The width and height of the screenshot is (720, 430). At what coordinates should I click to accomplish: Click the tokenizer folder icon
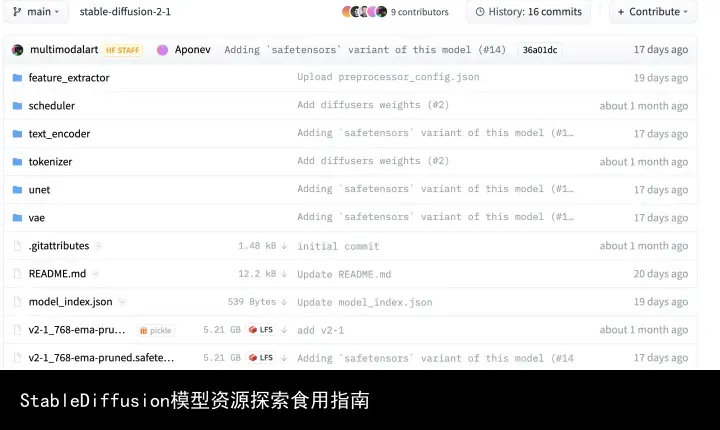(x=17, y=162)
